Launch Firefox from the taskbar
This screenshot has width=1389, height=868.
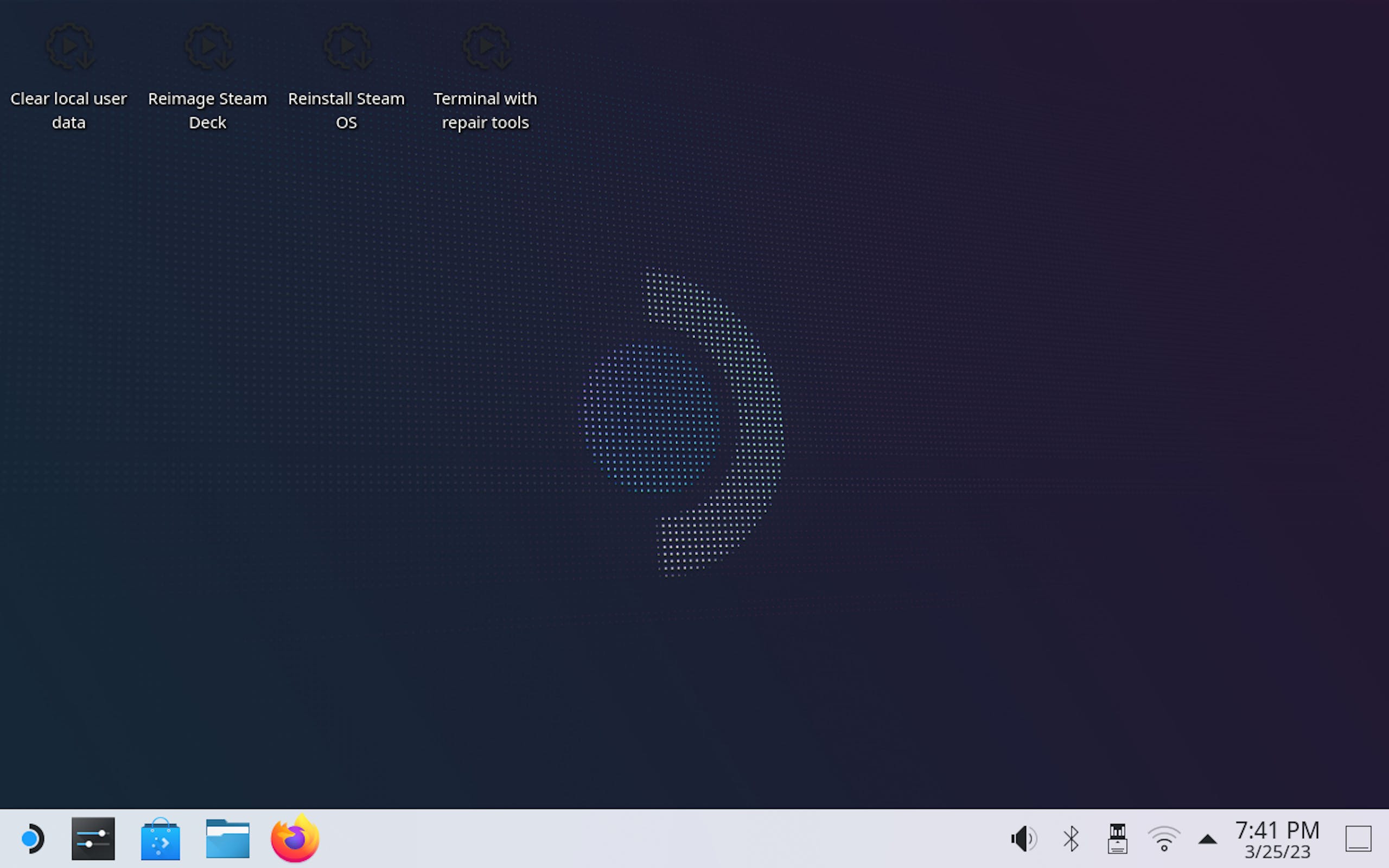pyautogui.click(x=295, y=838)
